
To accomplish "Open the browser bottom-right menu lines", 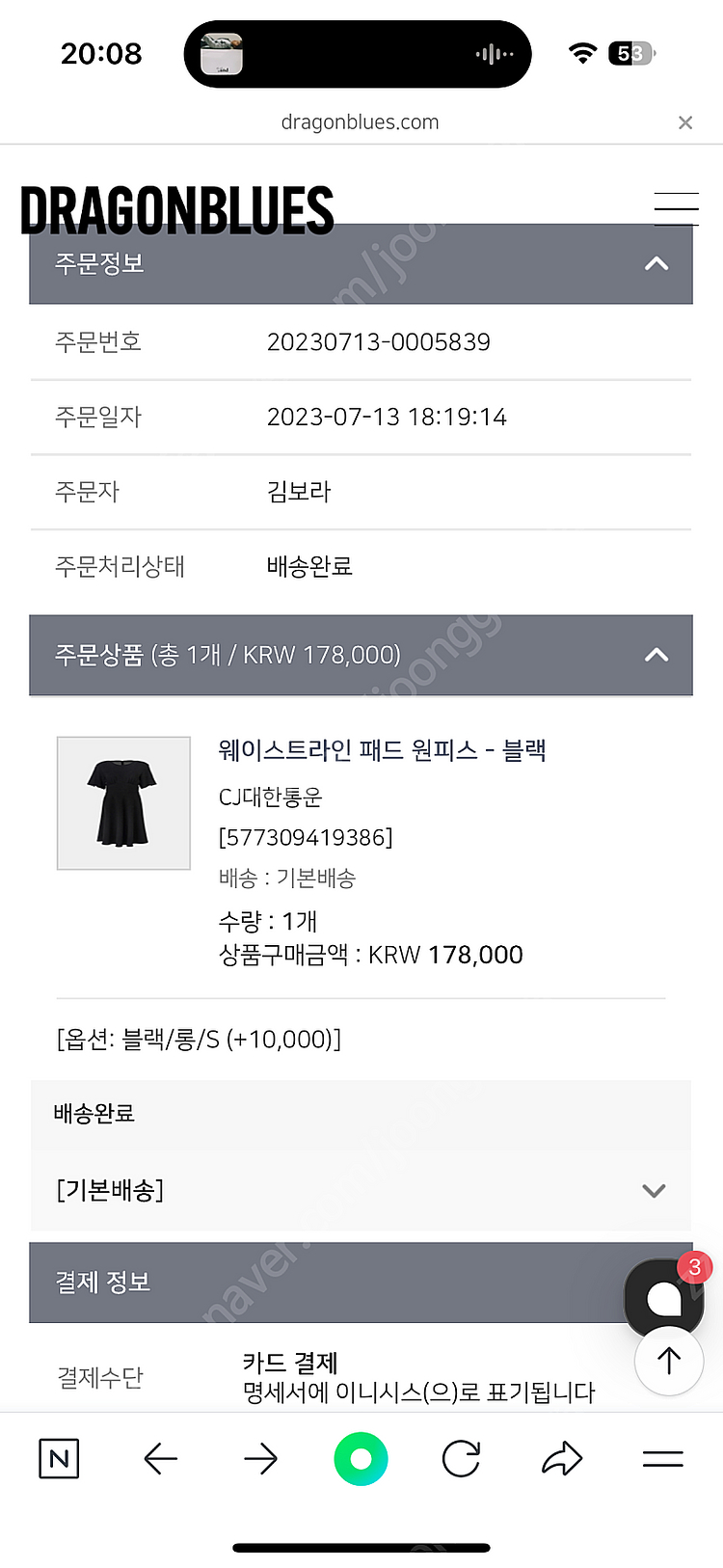I will pyautogui.click(x=663, y=1458).
